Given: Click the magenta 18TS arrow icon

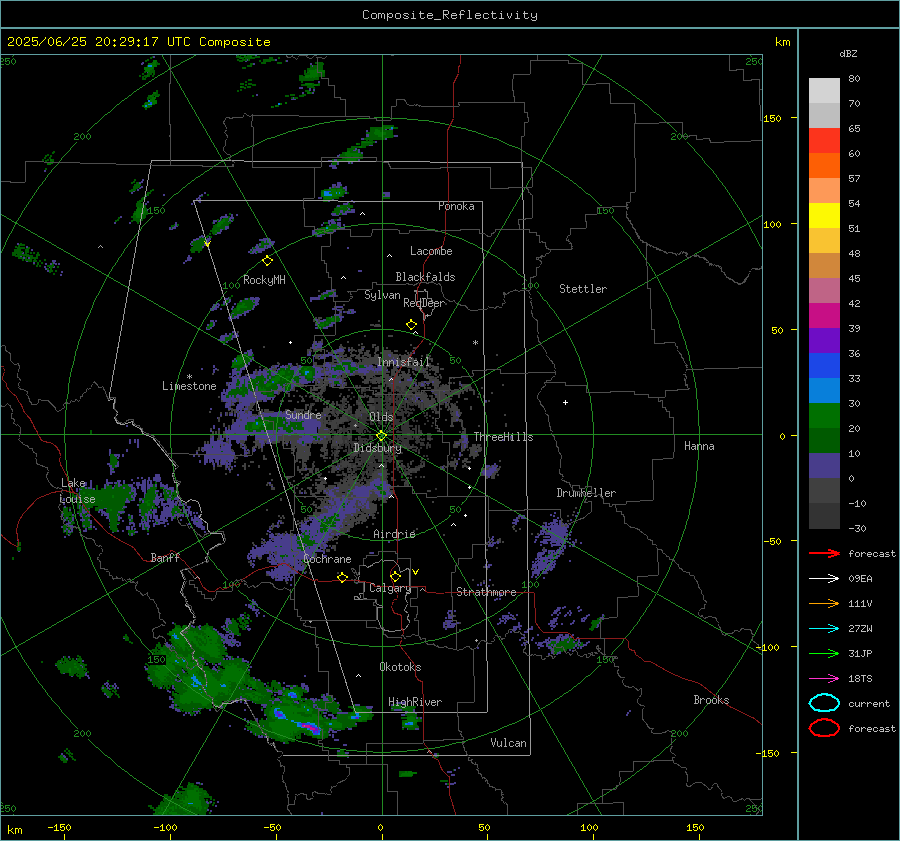Looking at the screenshot, I should pos(824,679).
